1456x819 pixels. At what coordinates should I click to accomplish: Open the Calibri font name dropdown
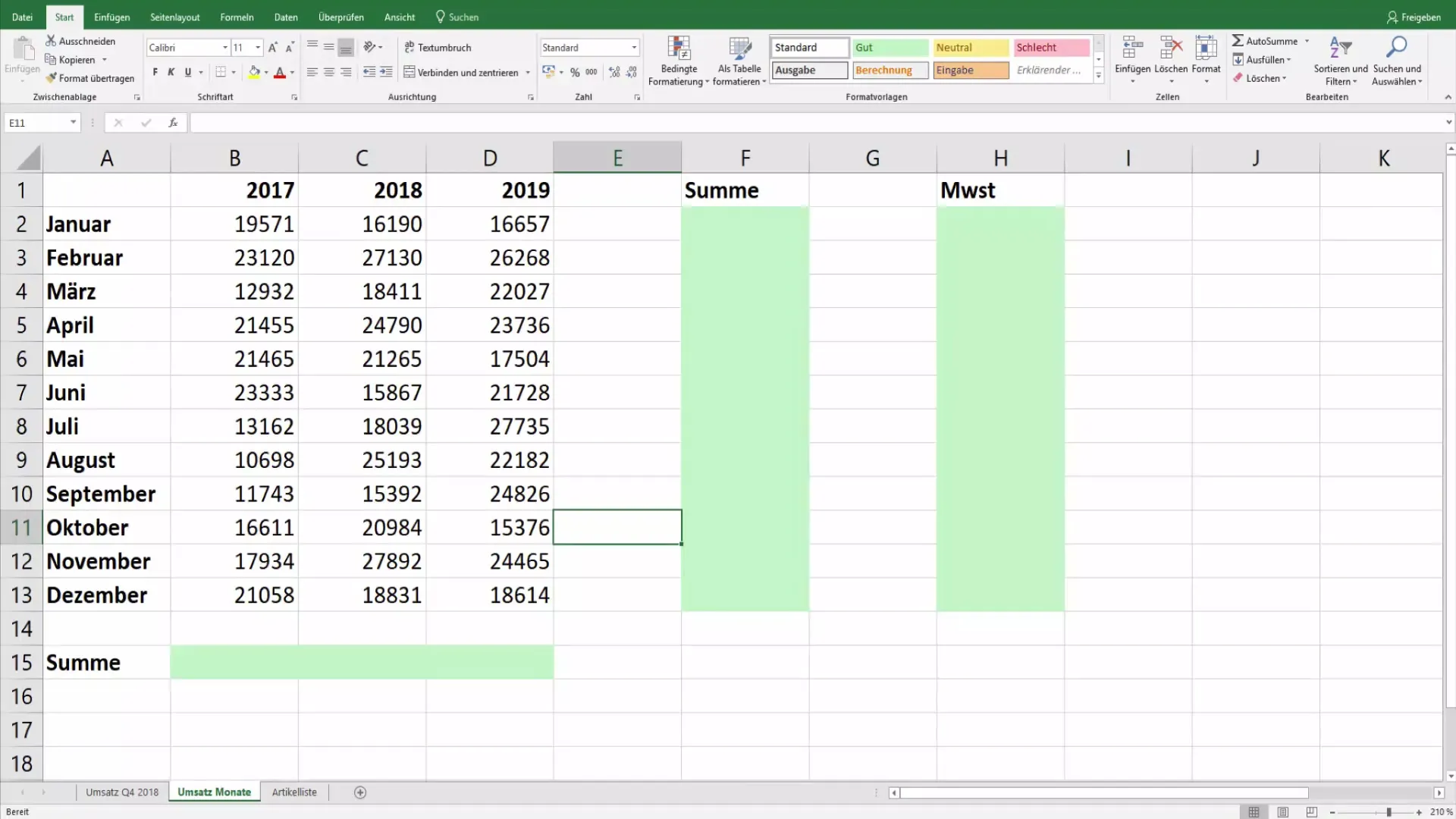click(x=224, y=48)
